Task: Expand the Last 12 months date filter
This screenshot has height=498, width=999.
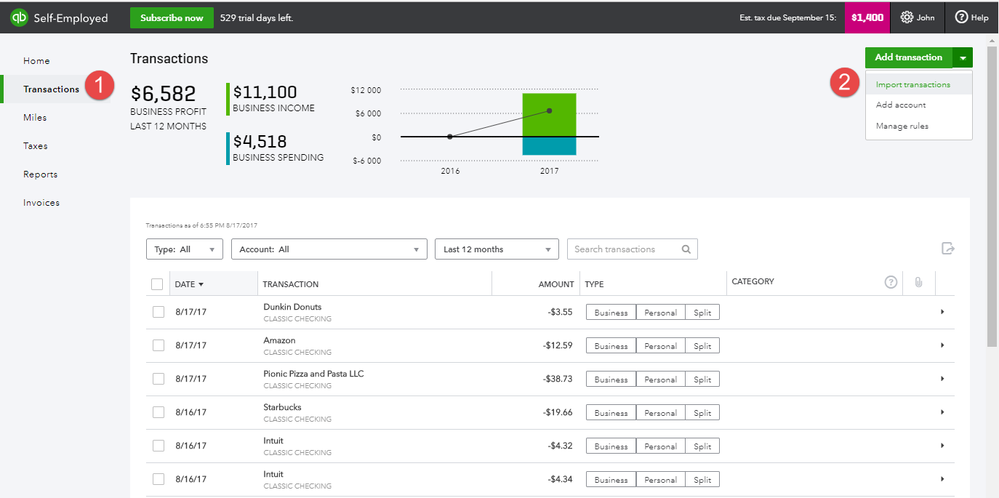Action: pyautogui.click(x=496, y=249)
